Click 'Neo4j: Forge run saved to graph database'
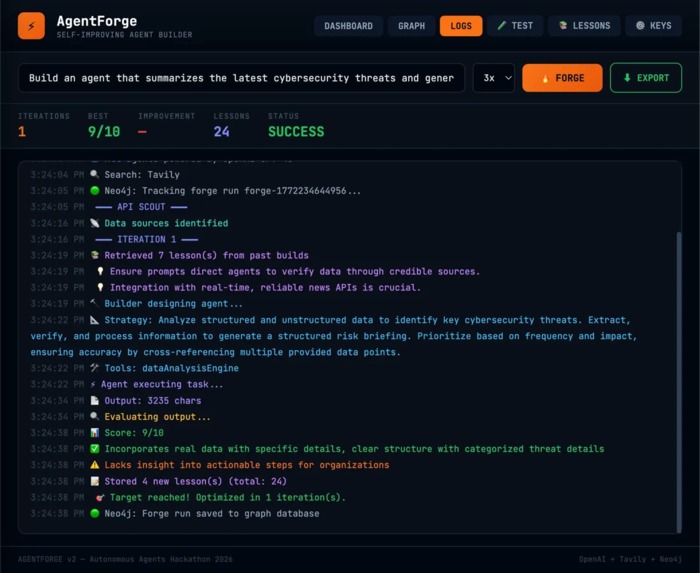The height and width of the screenshot is (573, 700). click(212, 513)
